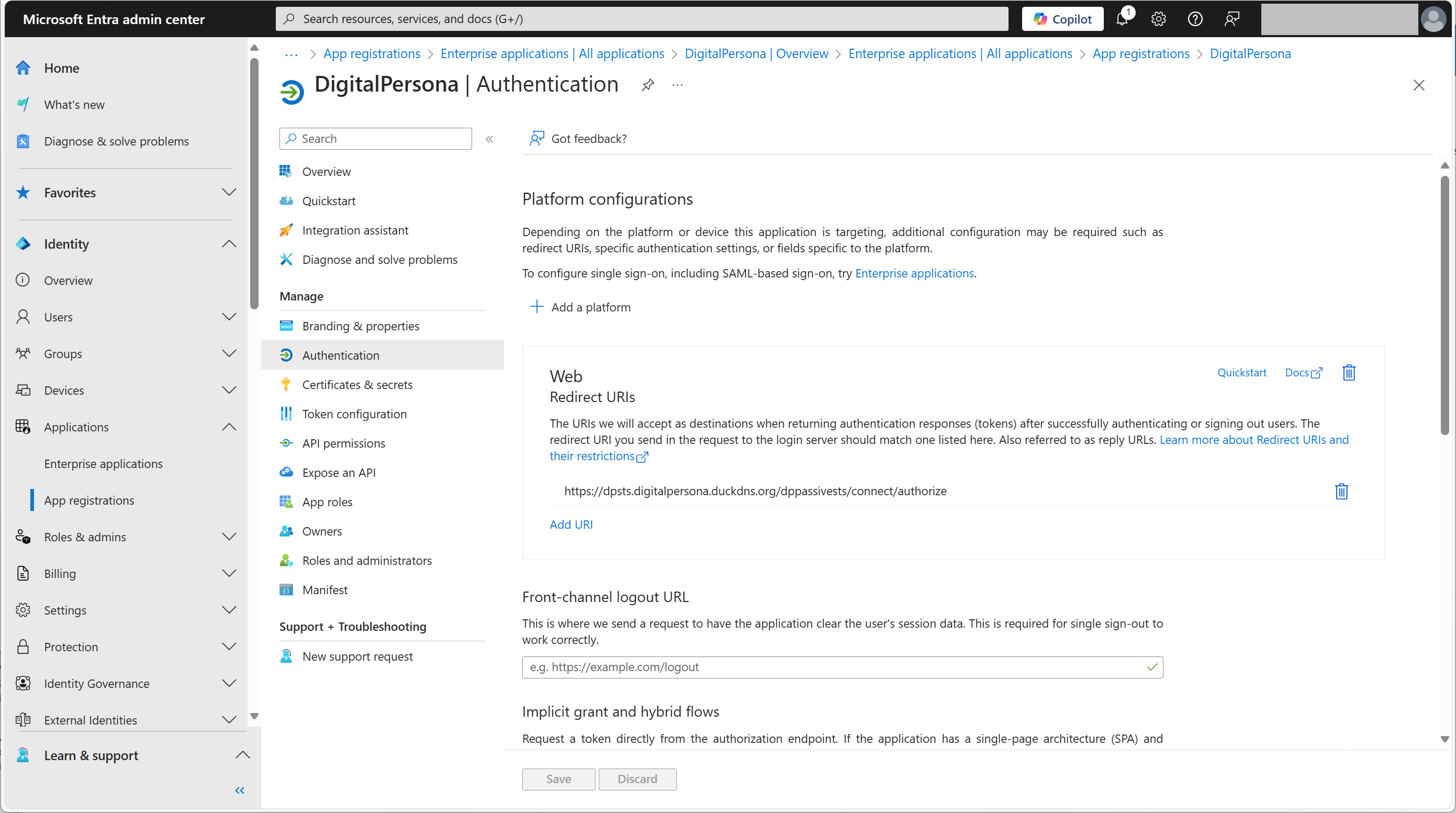Delete the dpsts.digitalpersona redirect URI
Image resolution: width=1456 pixels, height=813 pixels.
click(x=1341, y=491)
